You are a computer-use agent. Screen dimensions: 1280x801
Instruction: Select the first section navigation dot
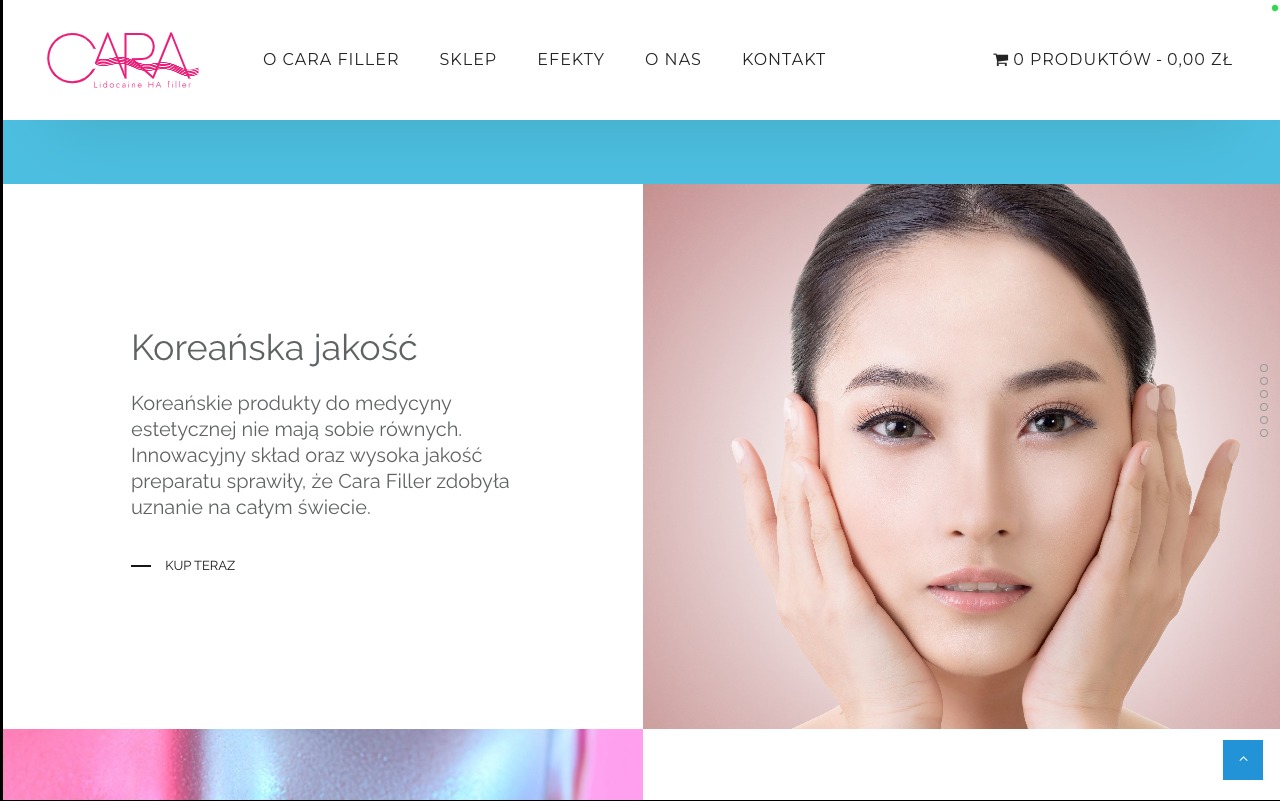click(x=1264, y=368)
